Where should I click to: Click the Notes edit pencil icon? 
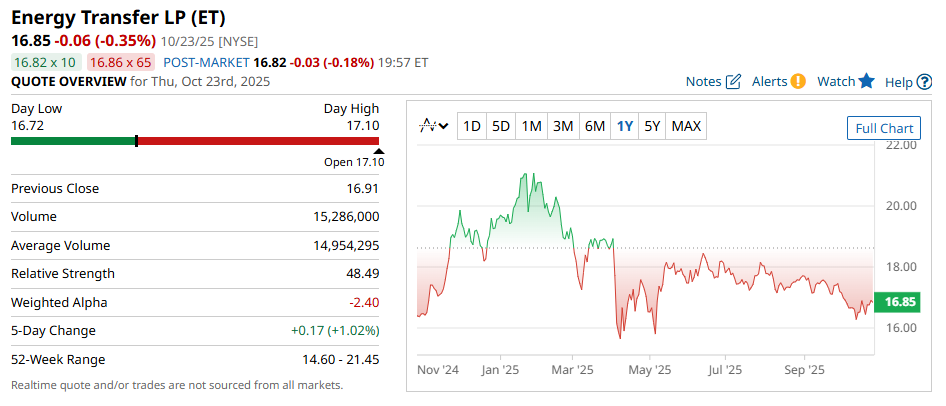pyautogui.click(x=733, y=82)
